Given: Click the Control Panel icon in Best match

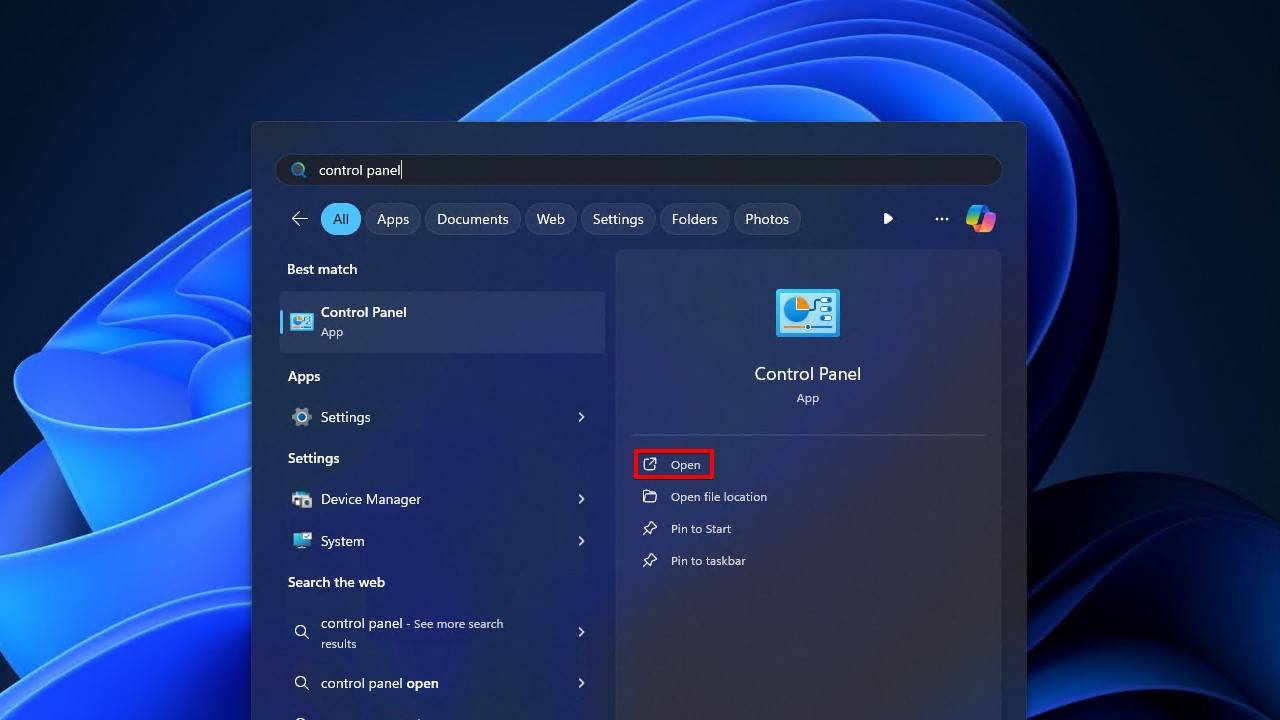Looking at the screenshot, I should tap(301, 321).
